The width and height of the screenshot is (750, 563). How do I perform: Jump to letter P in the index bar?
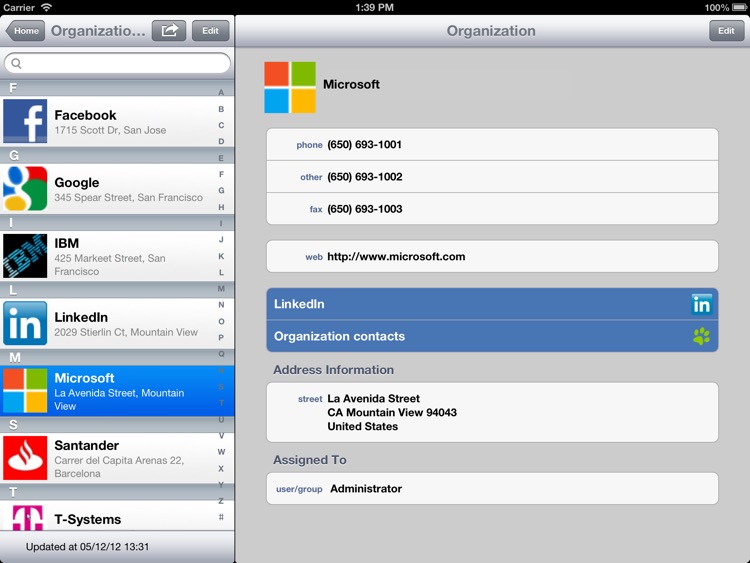coord(221,338)
